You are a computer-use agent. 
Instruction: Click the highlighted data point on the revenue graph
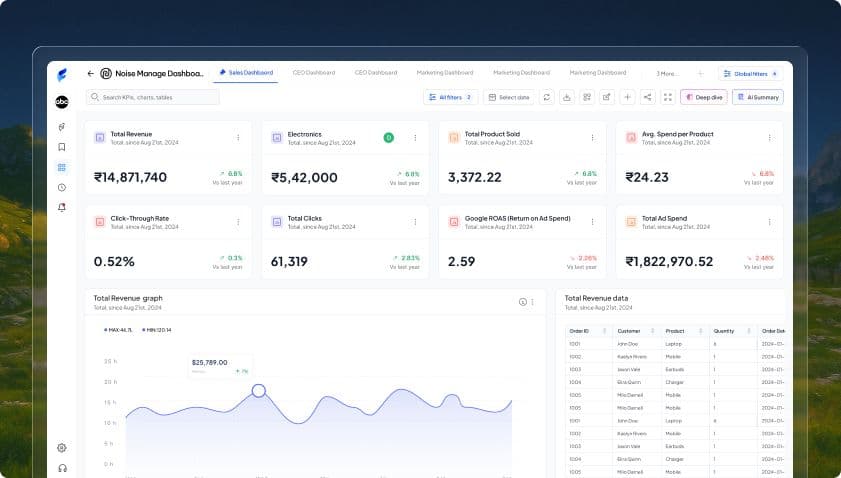pyautogui.click(x=259, y=391)
